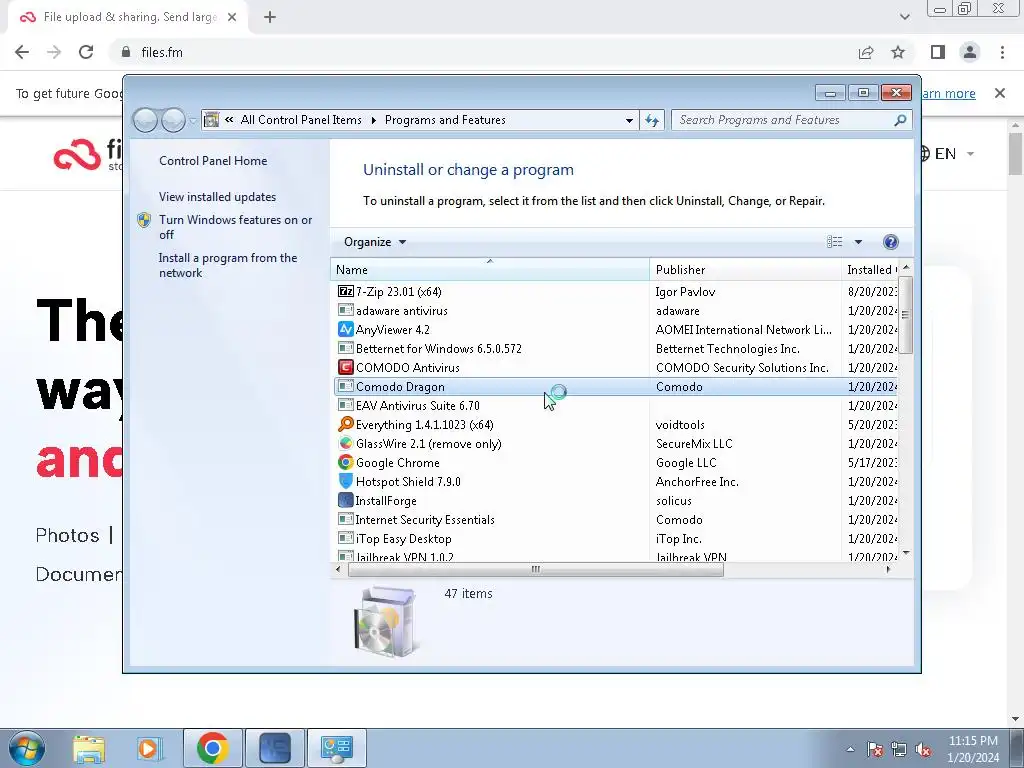Select the 7-Zip 23.01 program icon
1024x768 pixels.
(x=345, y=291)
